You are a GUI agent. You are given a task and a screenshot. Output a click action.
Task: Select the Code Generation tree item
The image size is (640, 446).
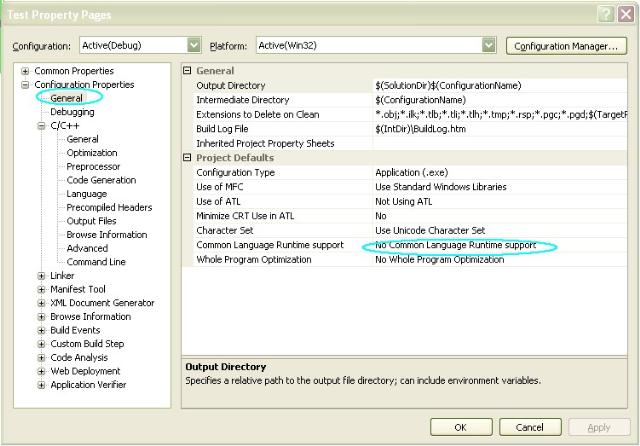pyautogui.click(x=101, y=180)
